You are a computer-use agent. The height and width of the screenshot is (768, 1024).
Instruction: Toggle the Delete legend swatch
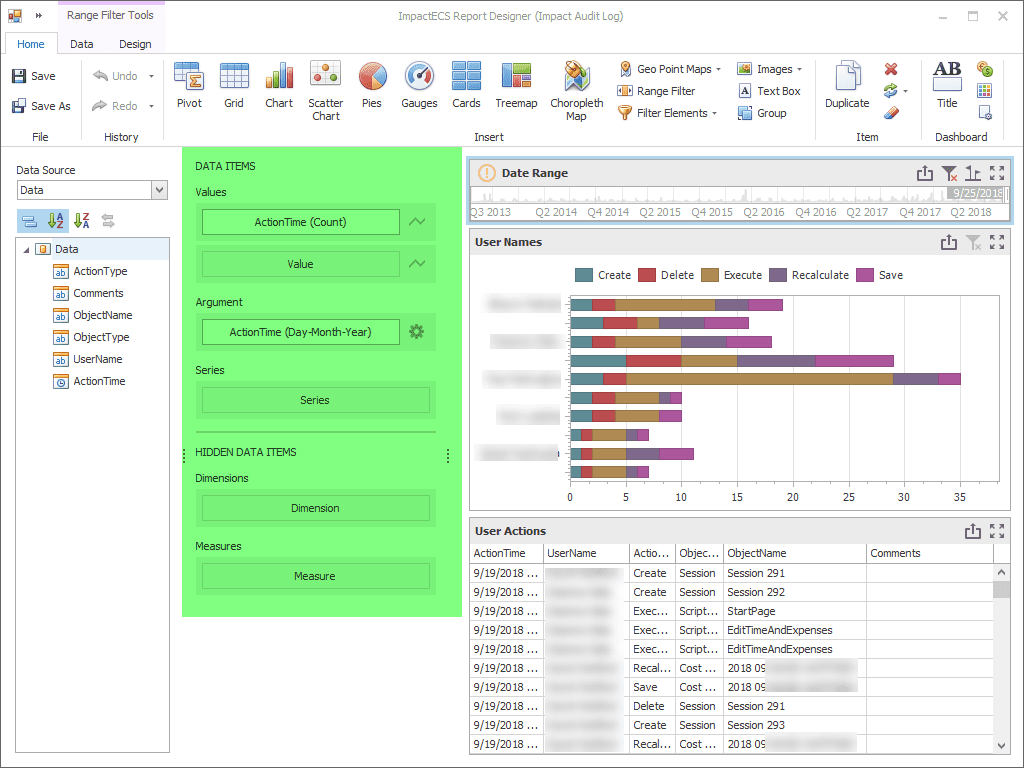point(647,275)
